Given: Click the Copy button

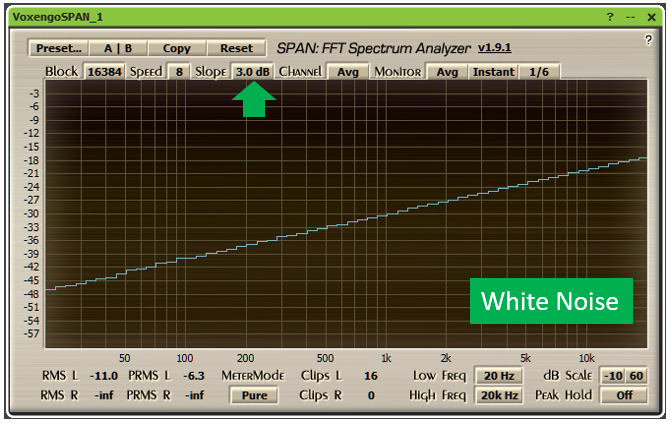Looking at the screenshot, I should [x=177, y=48].
